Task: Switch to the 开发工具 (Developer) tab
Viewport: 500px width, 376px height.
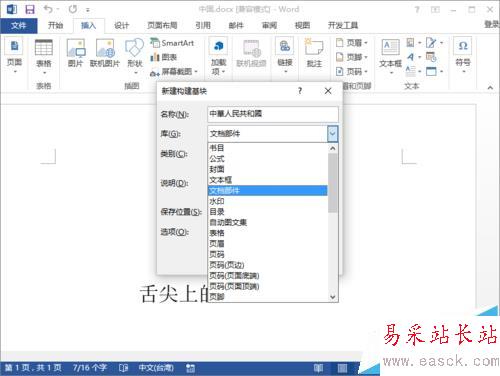Action: [343, 25]
